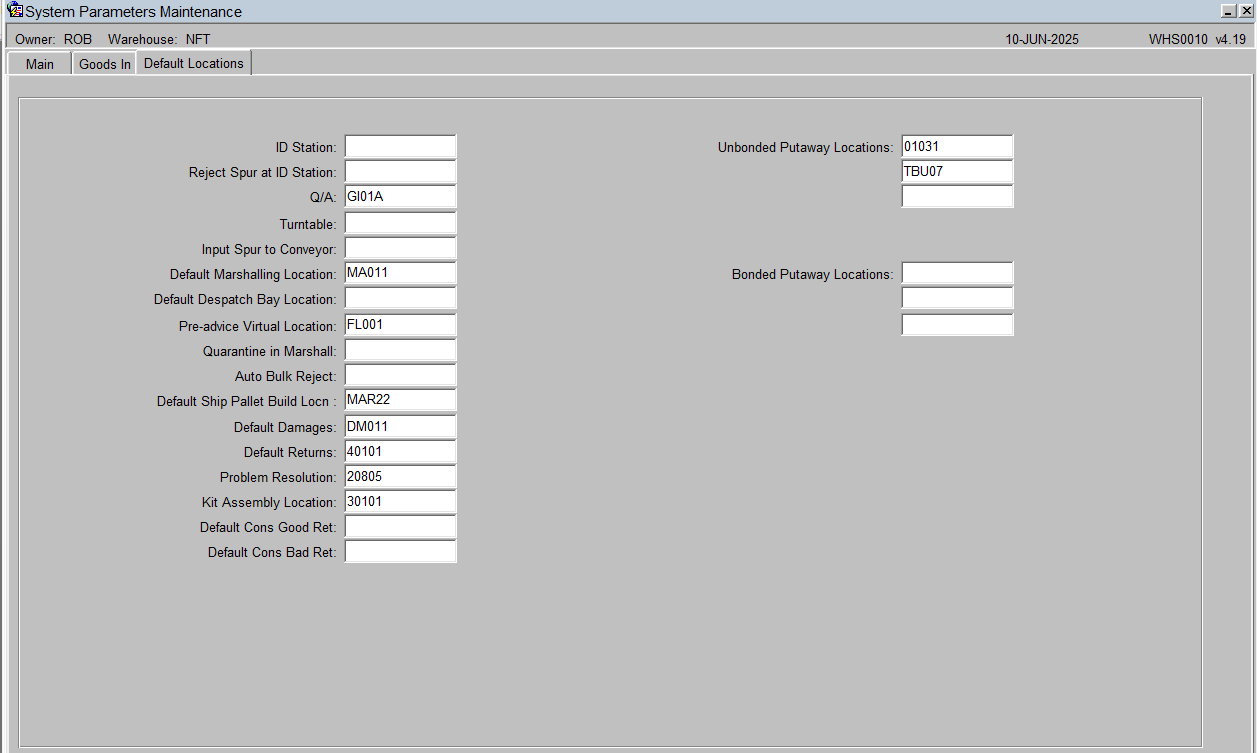Click the Default Damages field DM011

tap(400, 427)
